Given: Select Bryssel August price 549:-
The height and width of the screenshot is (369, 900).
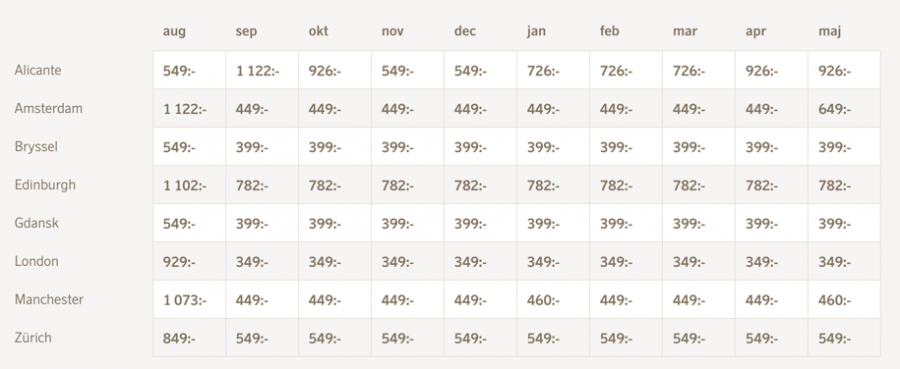Looking at the screenshot, I should coord(179,147).
